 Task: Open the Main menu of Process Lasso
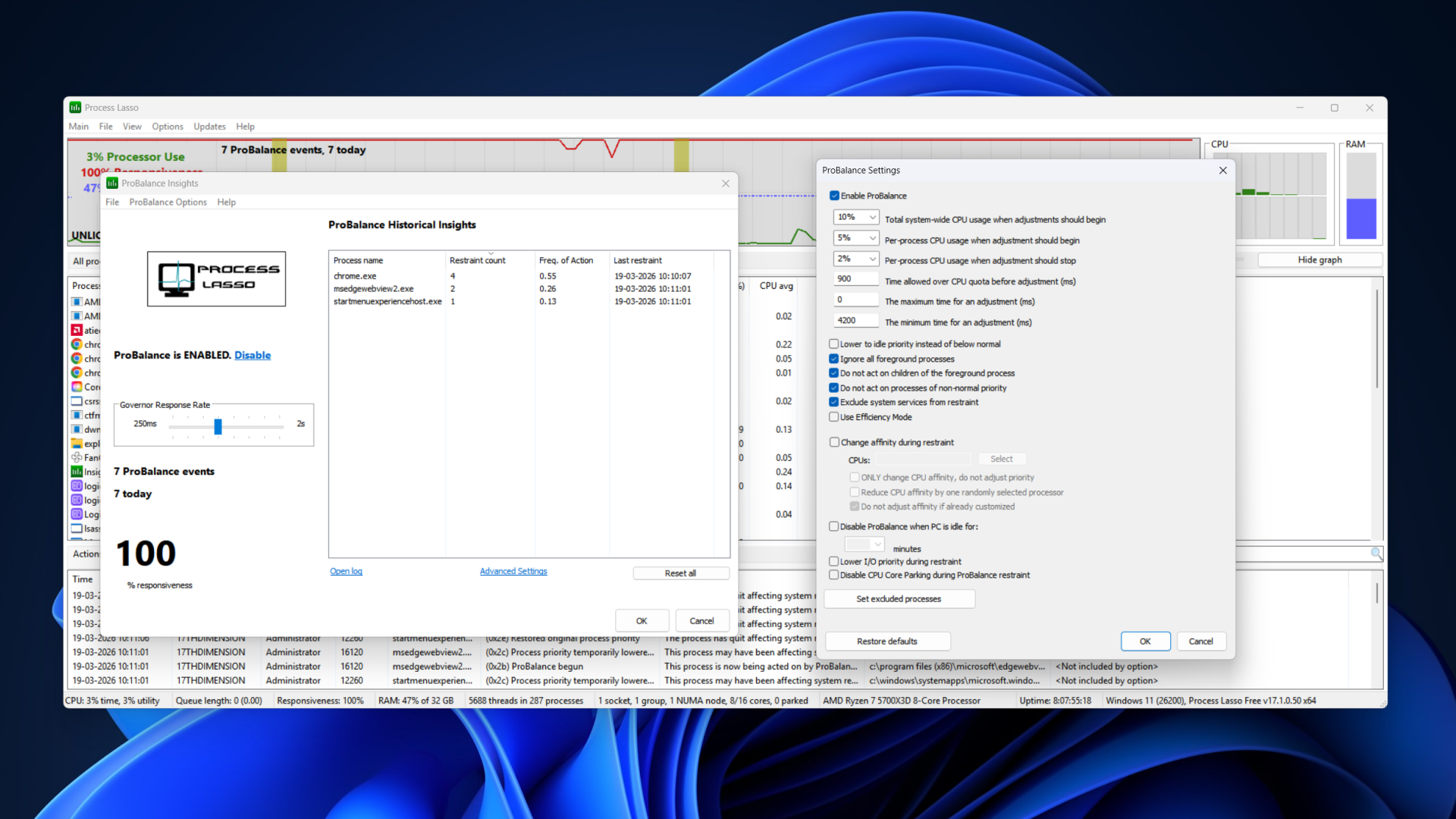click(78, 127)
